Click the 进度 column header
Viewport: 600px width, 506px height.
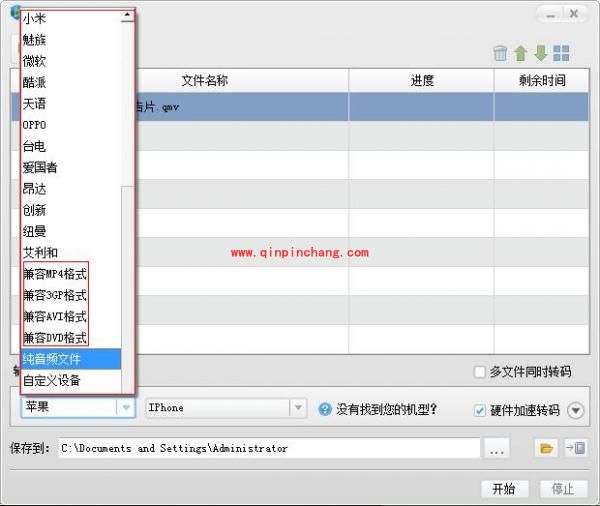pyautogui.click(x=421, y=81)
